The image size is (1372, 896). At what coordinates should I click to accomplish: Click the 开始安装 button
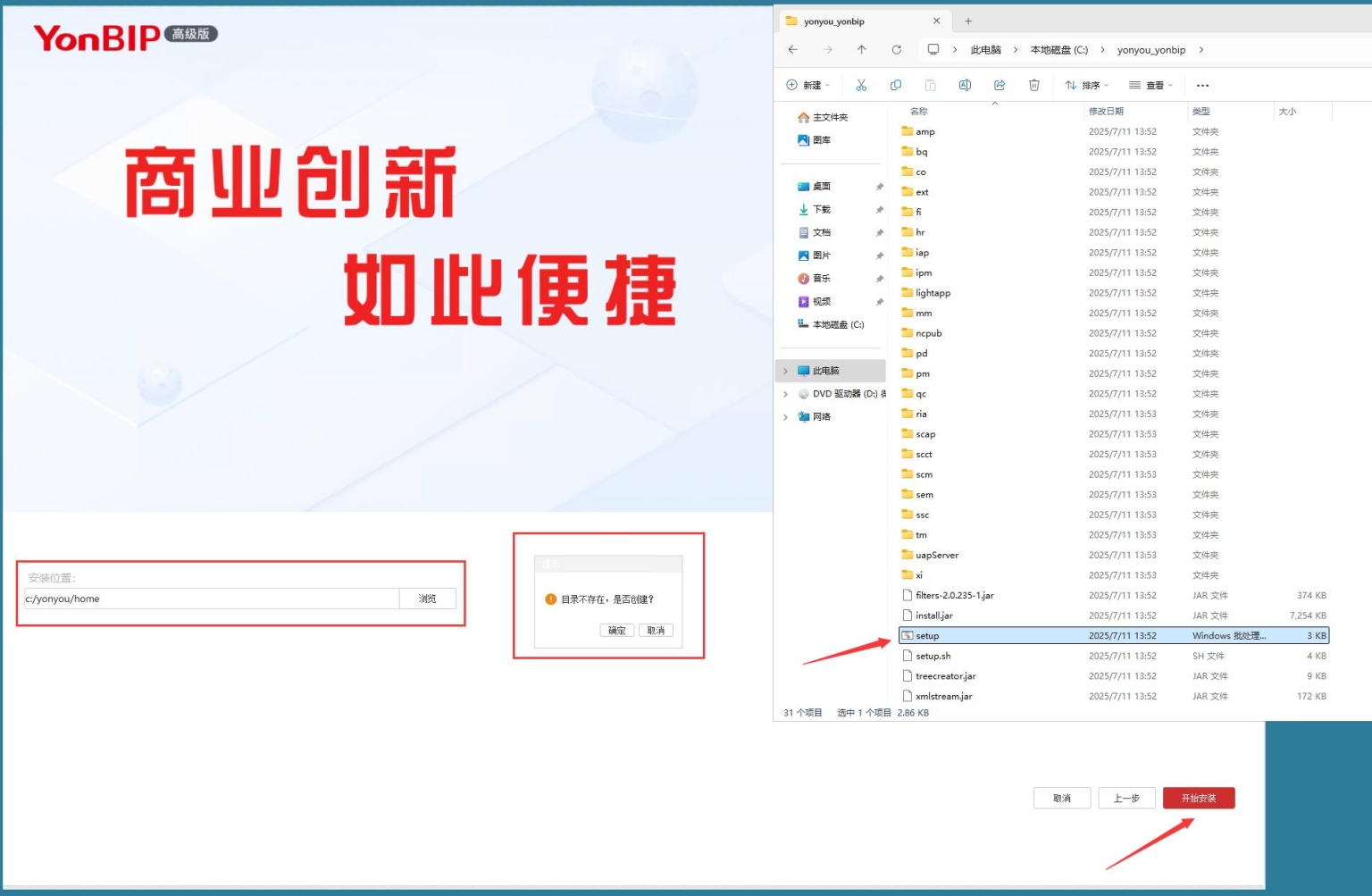coord(1199,798)
